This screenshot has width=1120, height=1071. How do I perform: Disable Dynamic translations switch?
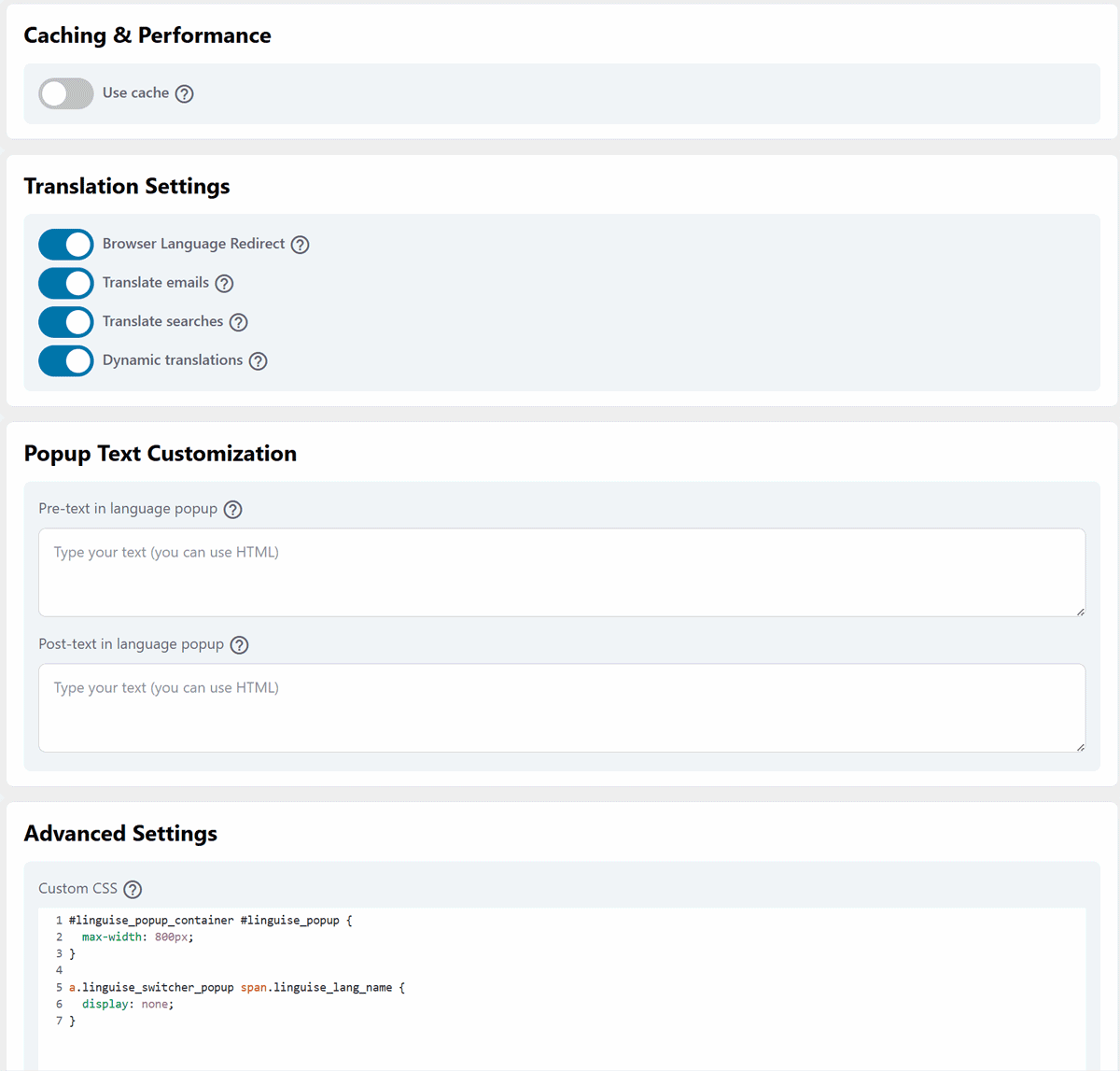coord(66,360)
